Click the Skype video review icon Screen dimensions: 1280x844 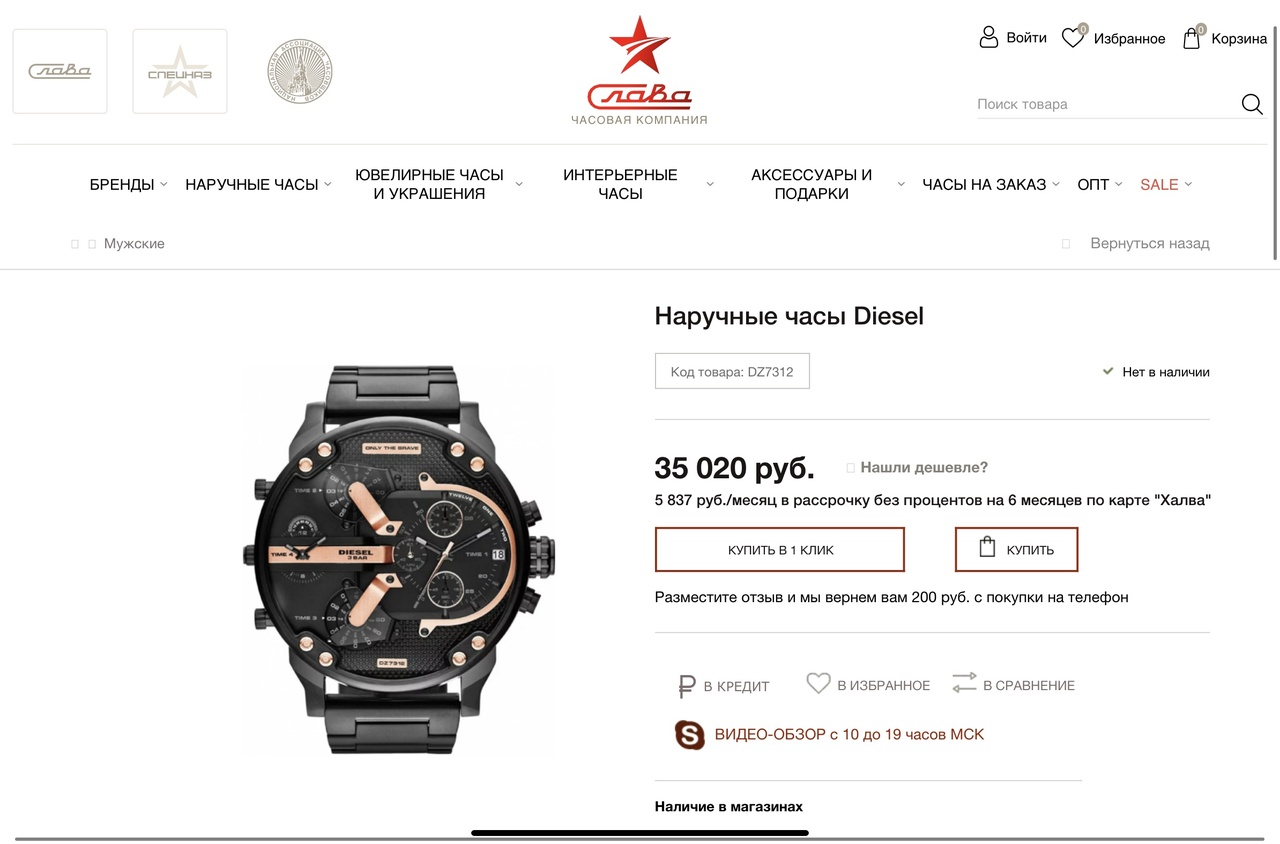point(689,735)
